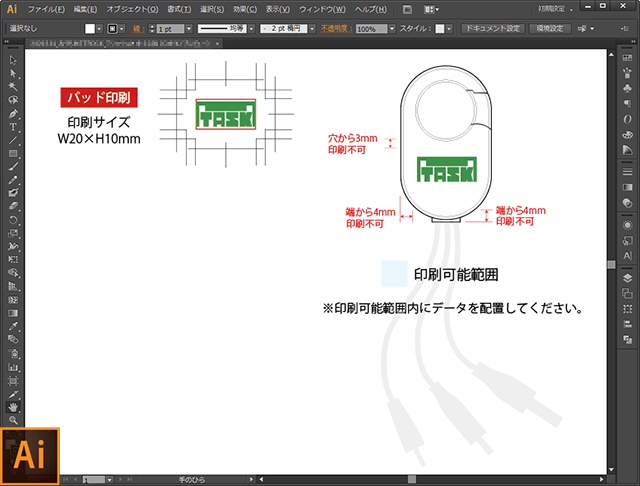Select the Scale tool
The image size is (640, 486).
pos(13,233)
